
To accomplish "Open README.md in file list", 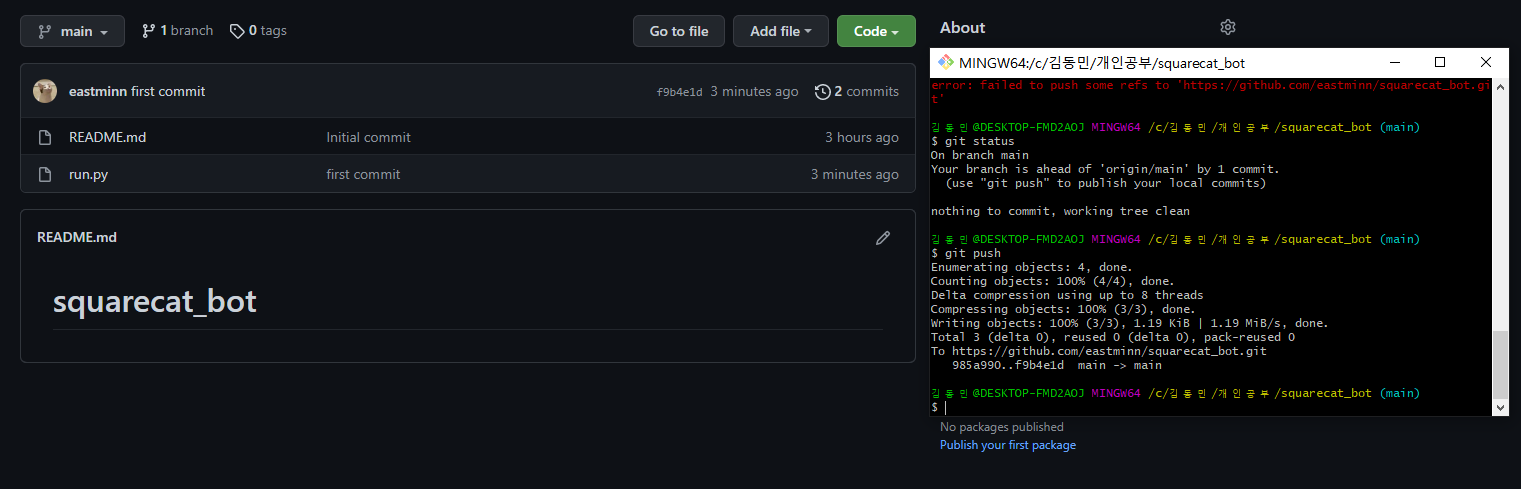I will 108,137.
